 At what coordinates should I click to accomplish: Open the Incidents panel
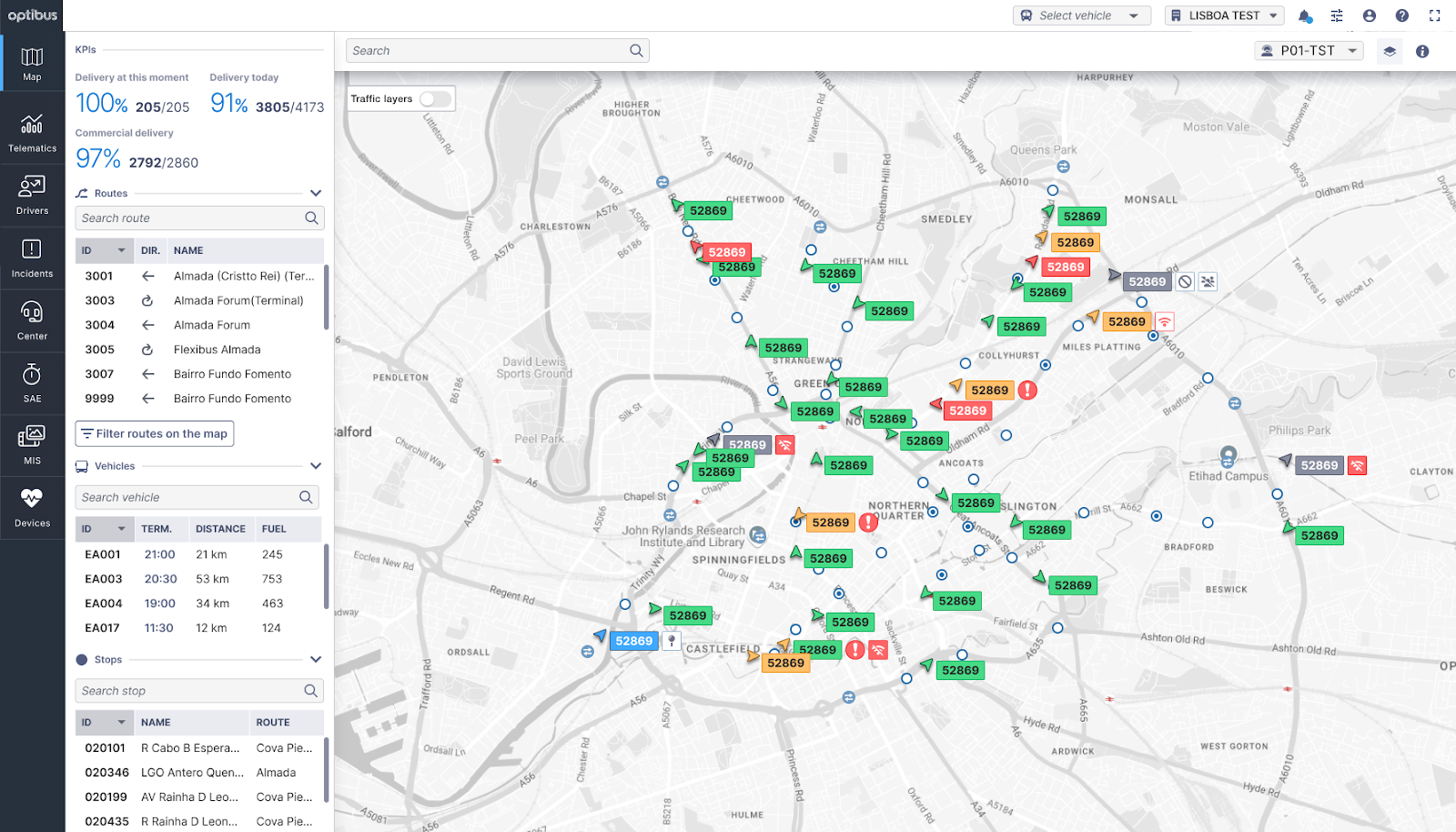click(x=32, y=258)
